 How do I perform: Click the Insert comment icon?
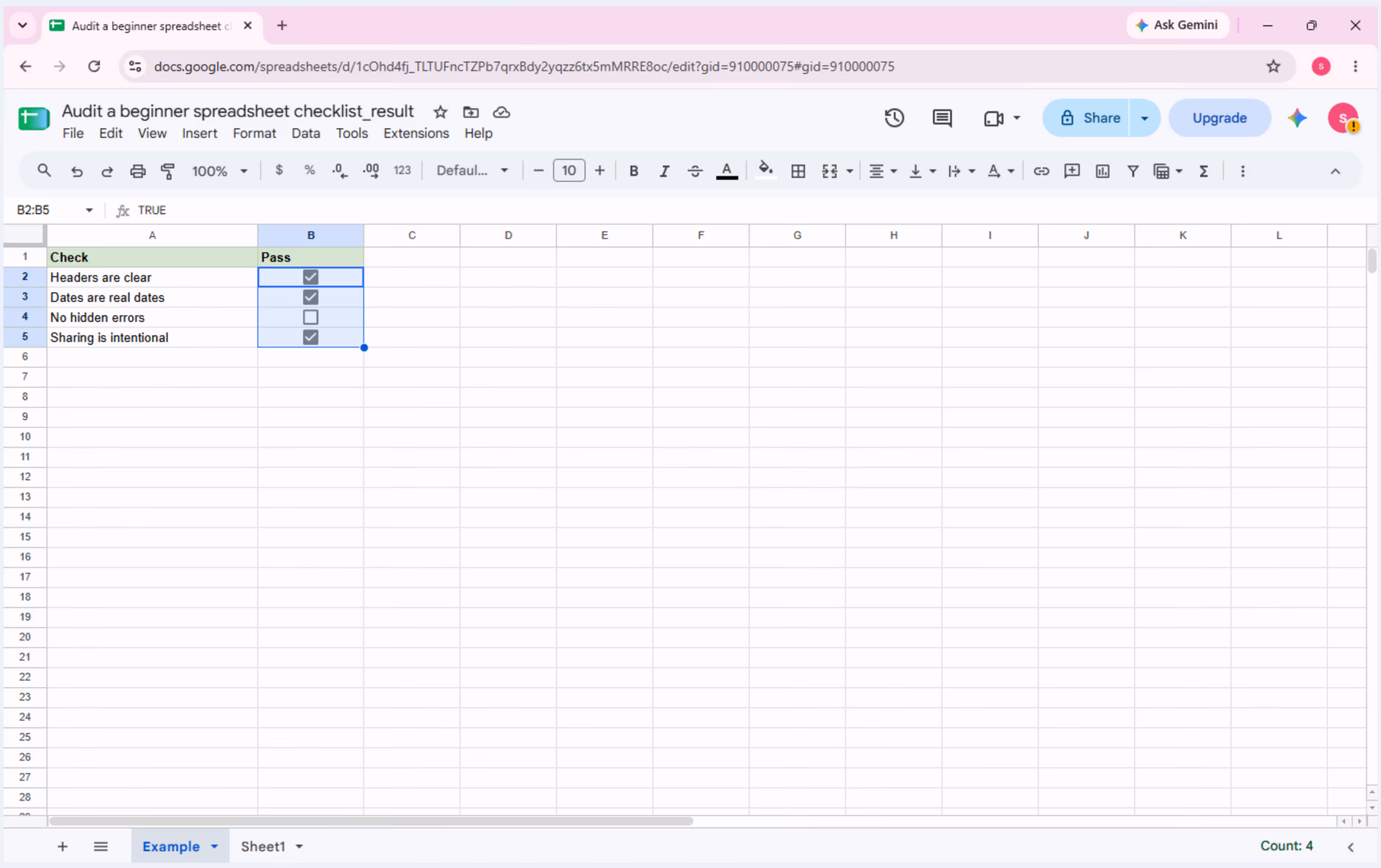pyautogui.click(x=1072, y=171)
